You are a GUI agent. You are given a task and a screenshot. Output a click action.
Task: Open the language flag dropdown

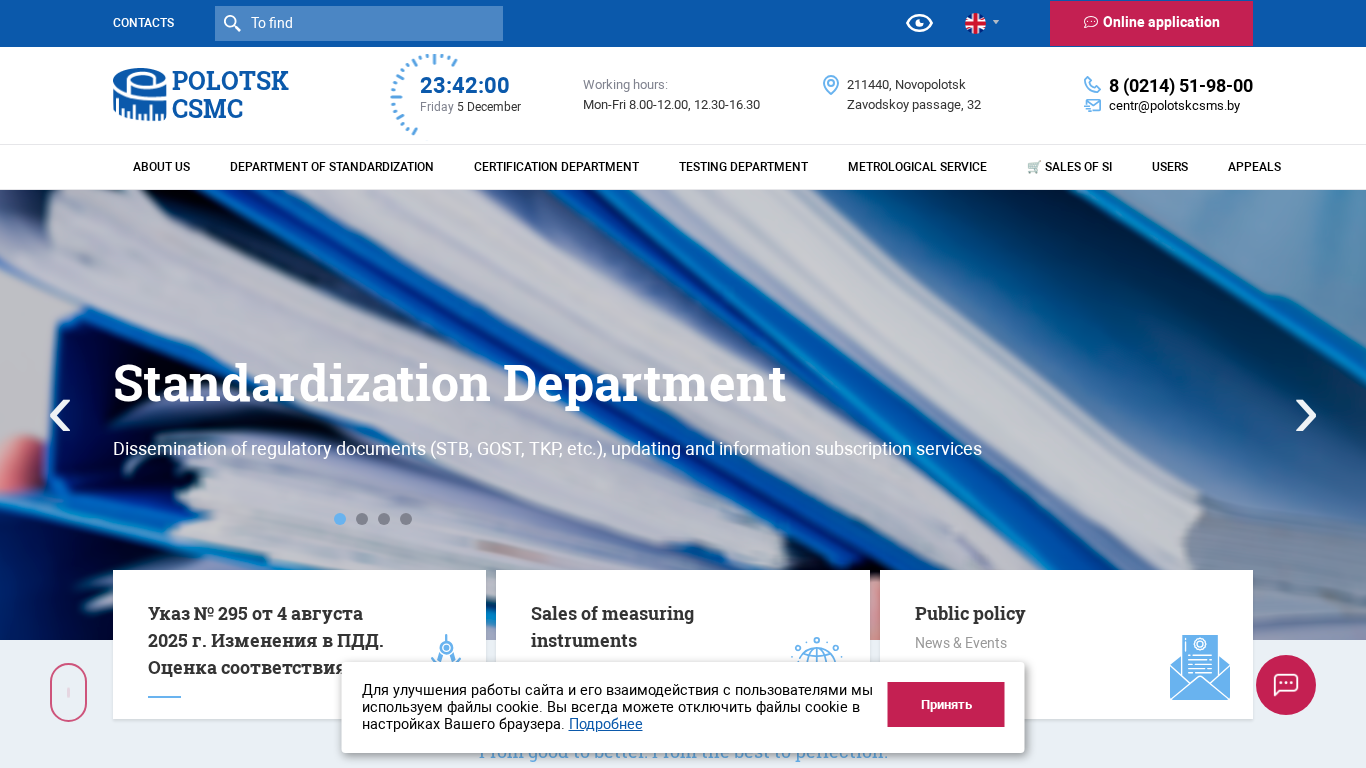point(982,23)
